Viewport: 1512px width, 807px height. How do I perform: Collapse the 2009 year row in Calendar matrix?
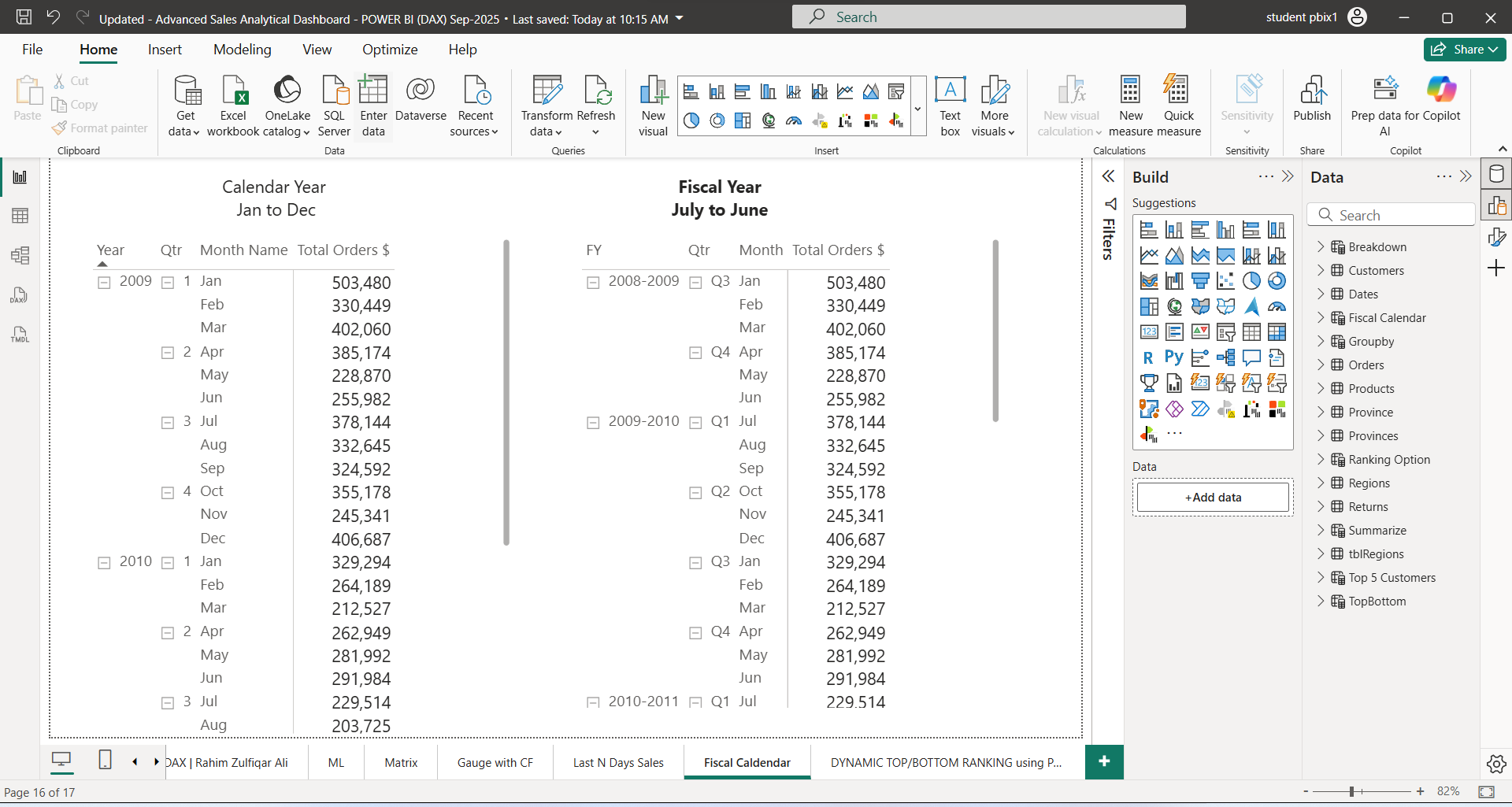tap(105, 282)
